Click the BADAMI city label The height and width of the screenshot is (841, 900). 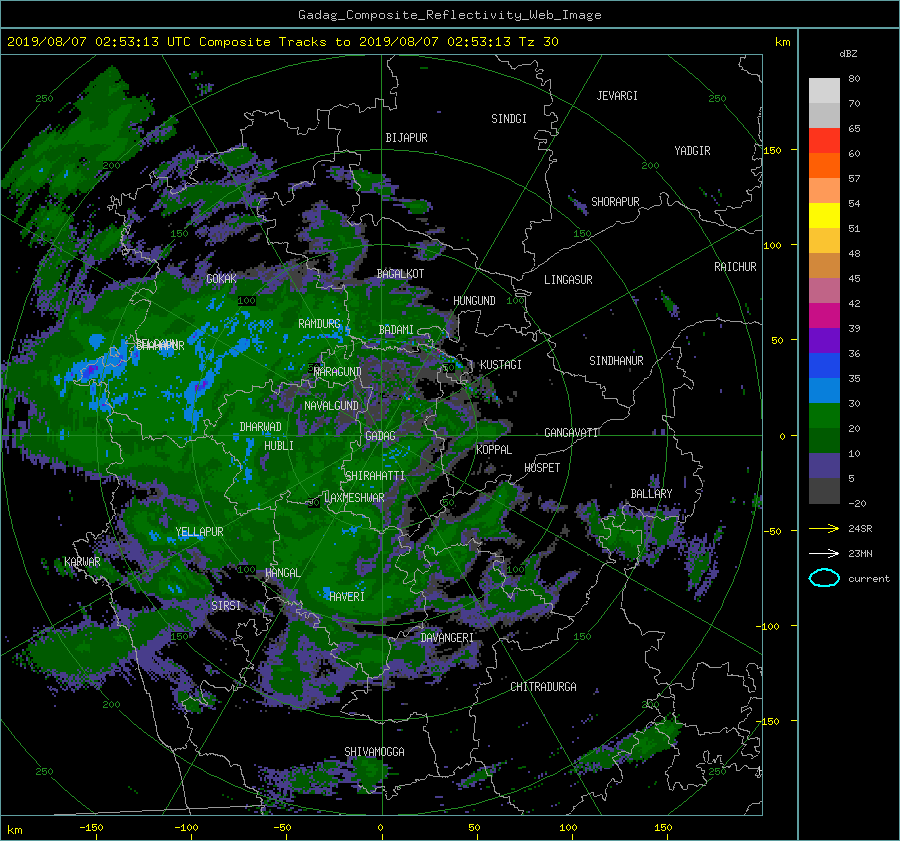click(396, 330)
